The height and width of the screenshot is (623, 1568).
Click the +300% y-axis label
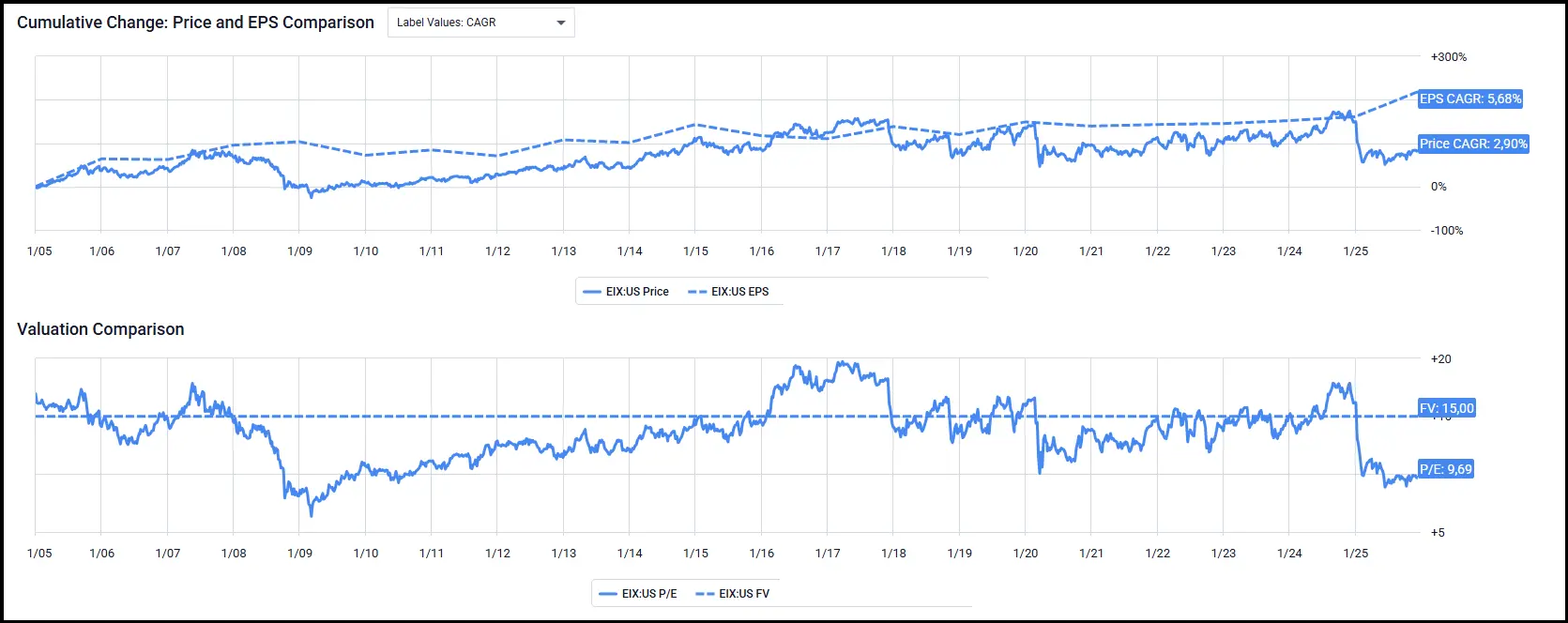1448,57
